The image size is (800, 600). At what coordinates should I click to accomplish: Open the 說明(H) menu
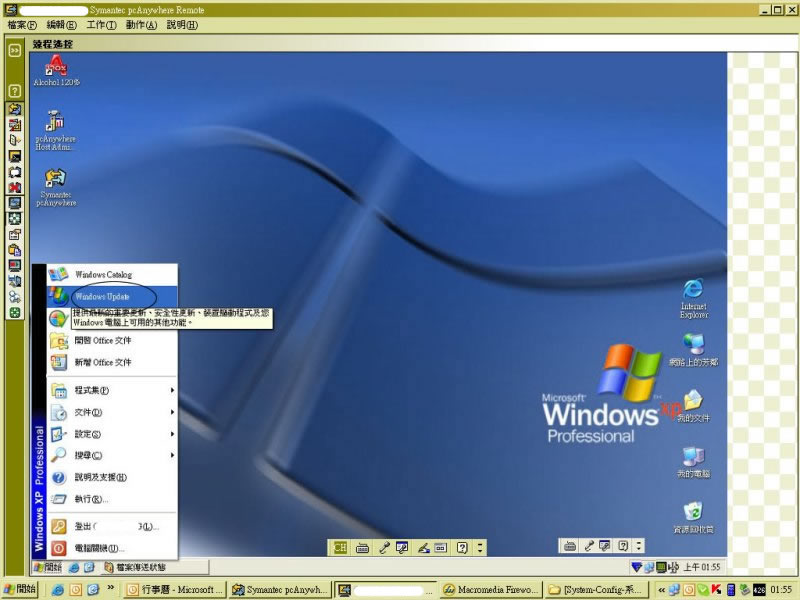182,25
